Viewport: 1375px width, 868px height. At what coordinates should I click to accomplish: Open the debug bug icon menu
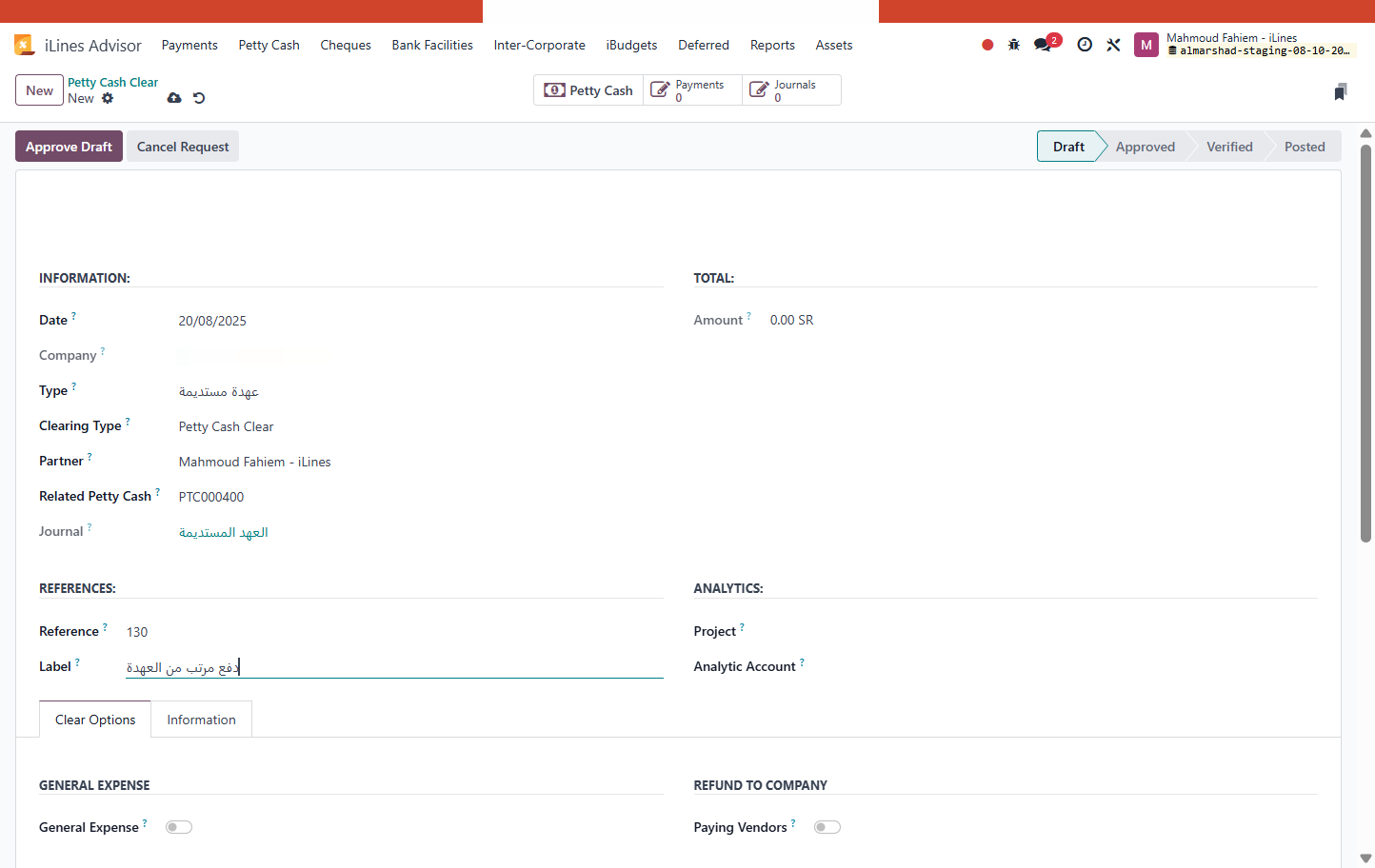tap(1014, 45)
